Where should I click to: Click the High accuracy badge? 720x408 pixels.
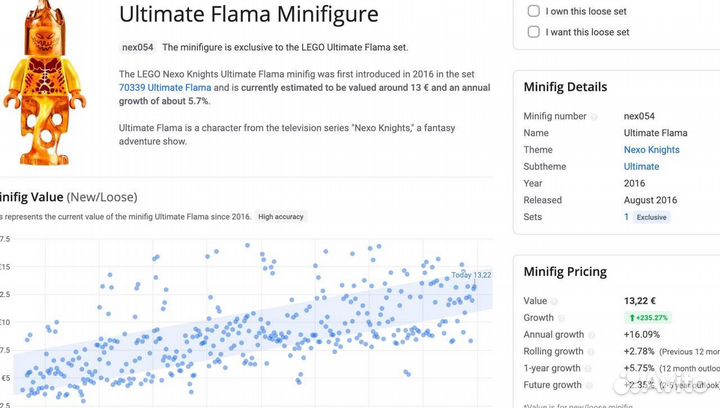tap(280, 217)
